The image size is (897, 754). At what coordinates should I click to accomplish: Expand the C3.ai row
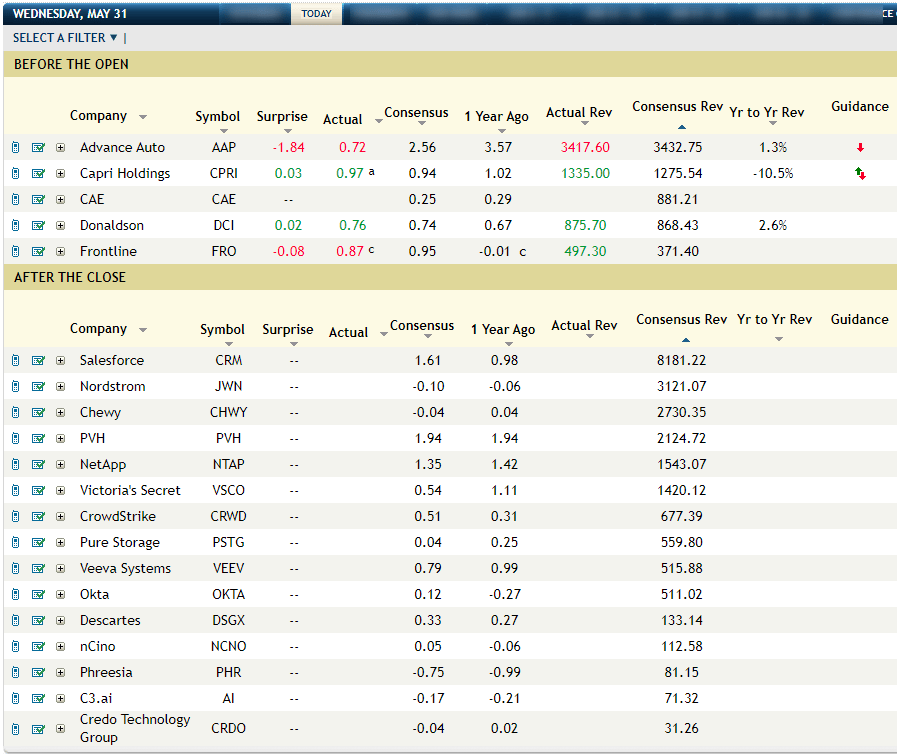tap(60, 699)
